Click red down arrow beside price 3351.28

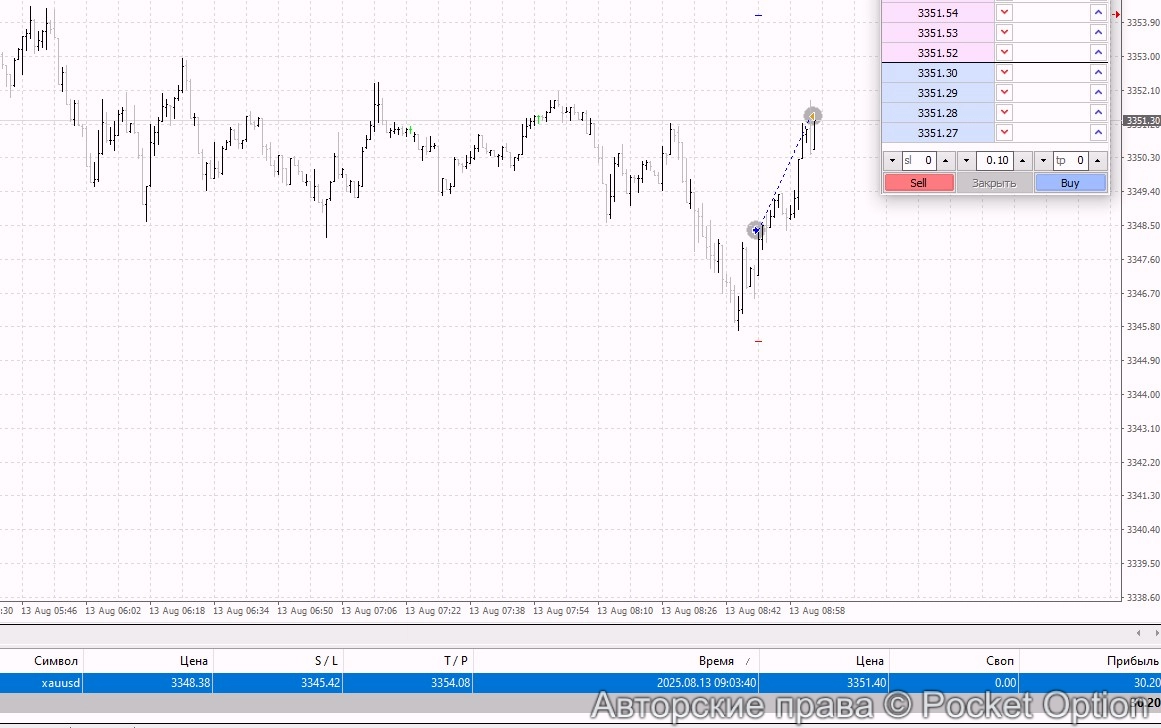(x=1005, y=113)
